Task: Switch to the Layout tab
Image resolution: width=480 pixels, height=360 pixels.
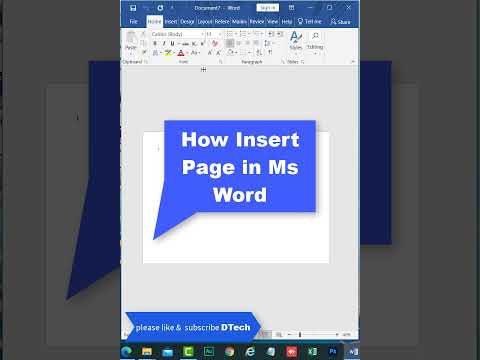Action: click(205, 21)
